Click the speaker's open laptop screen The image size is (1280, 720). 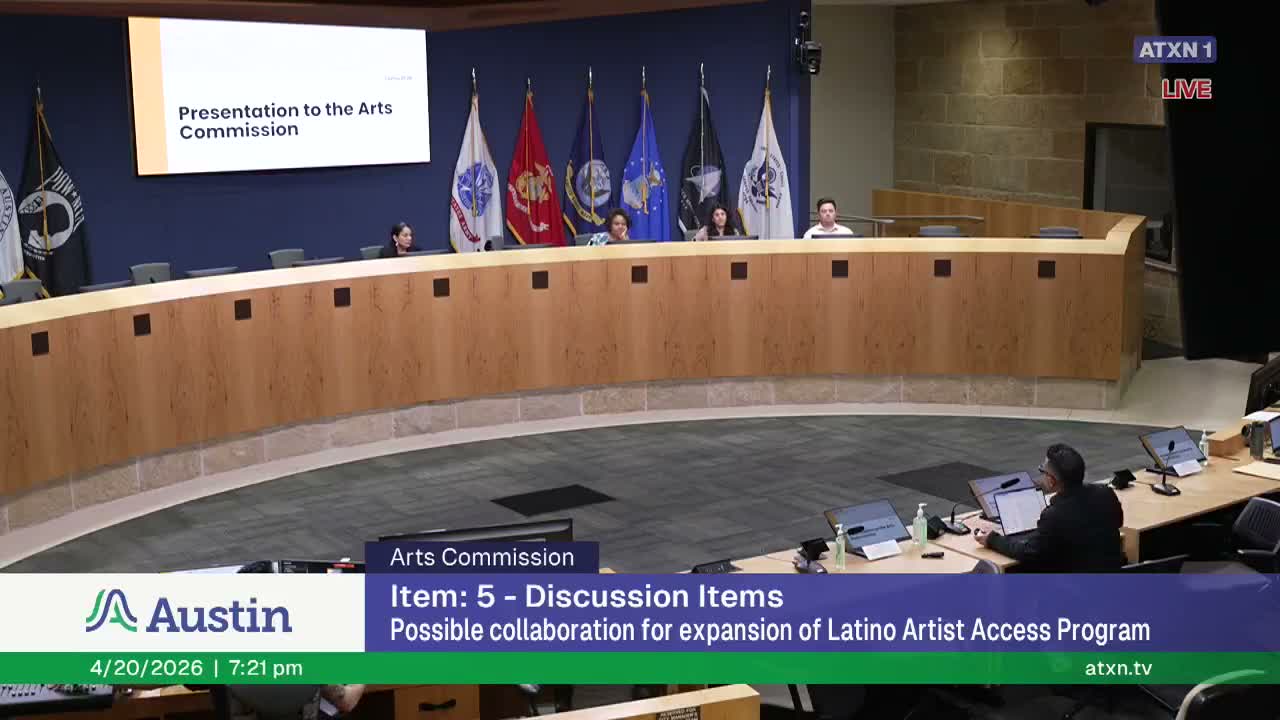coord(1020,510)
